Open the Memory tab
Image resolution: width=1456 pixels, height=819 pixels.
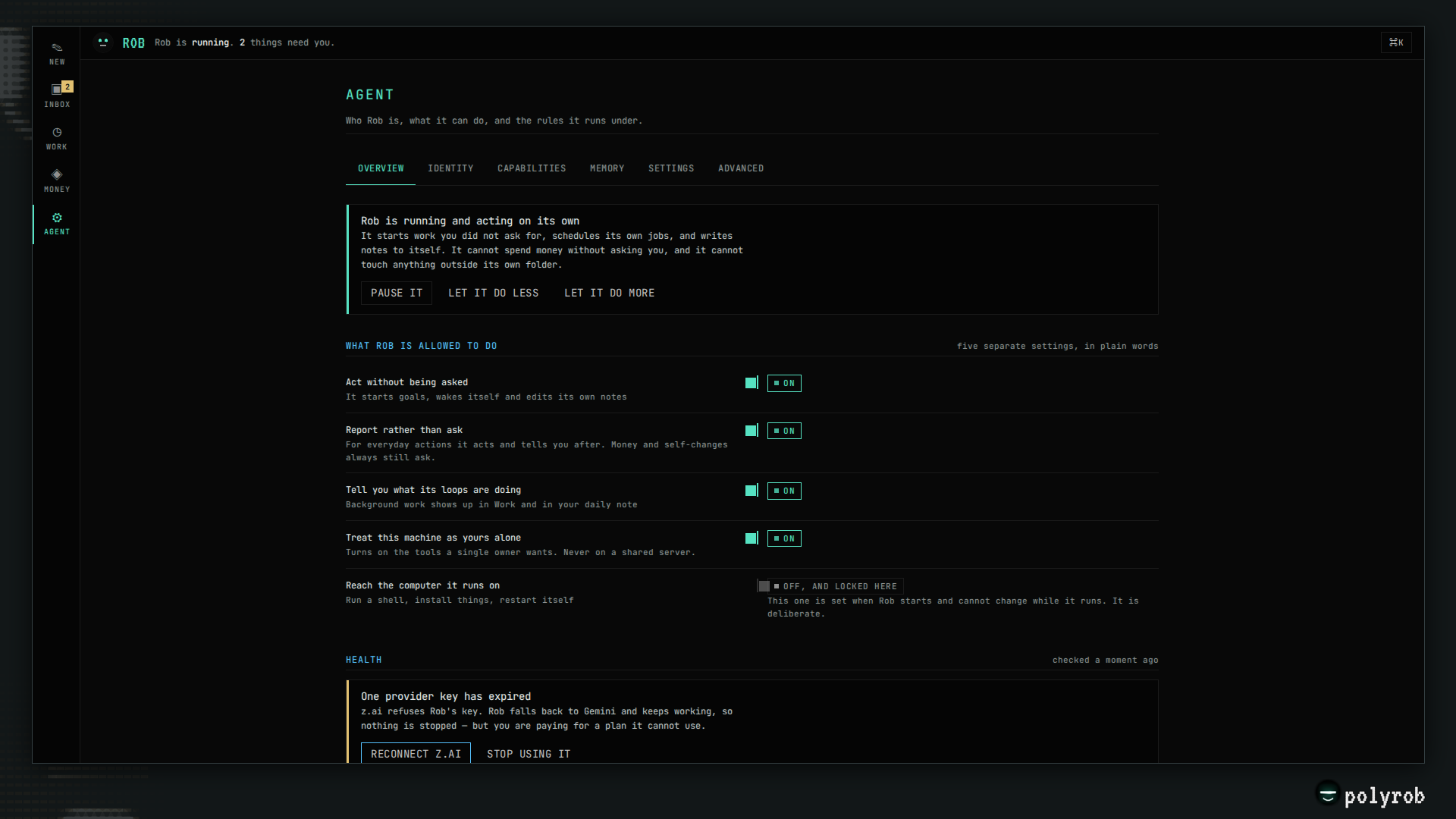607,168
